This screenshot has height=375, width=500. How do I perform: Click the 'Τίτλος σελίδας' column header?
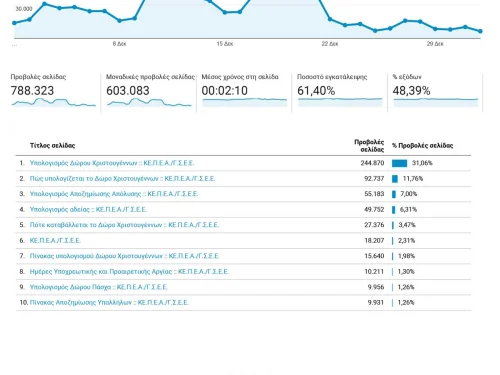pos(52,146)
